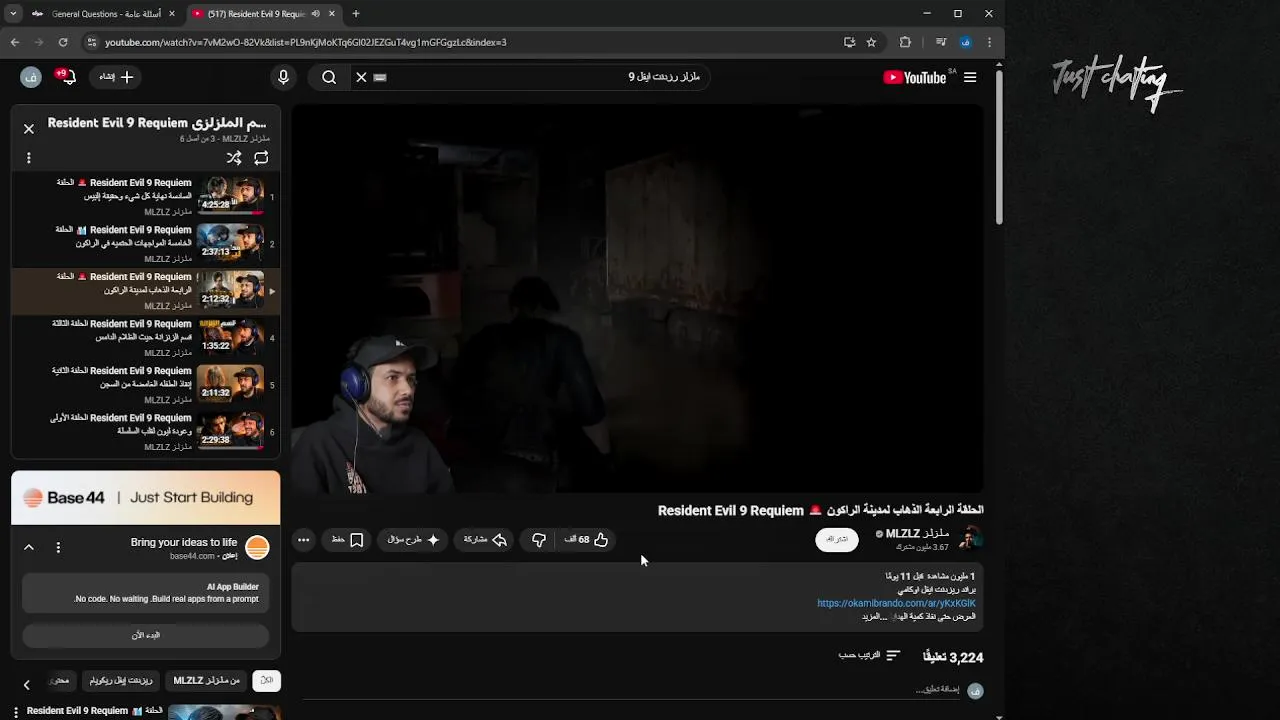Close the General Questions browser tab

click(x=172, y=14)
